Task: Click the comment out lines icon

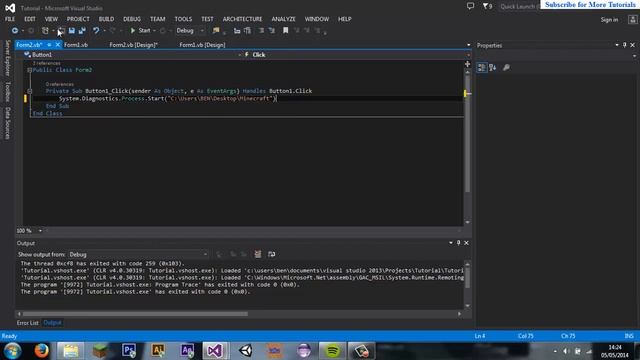Action: click(x=262, y=31)
